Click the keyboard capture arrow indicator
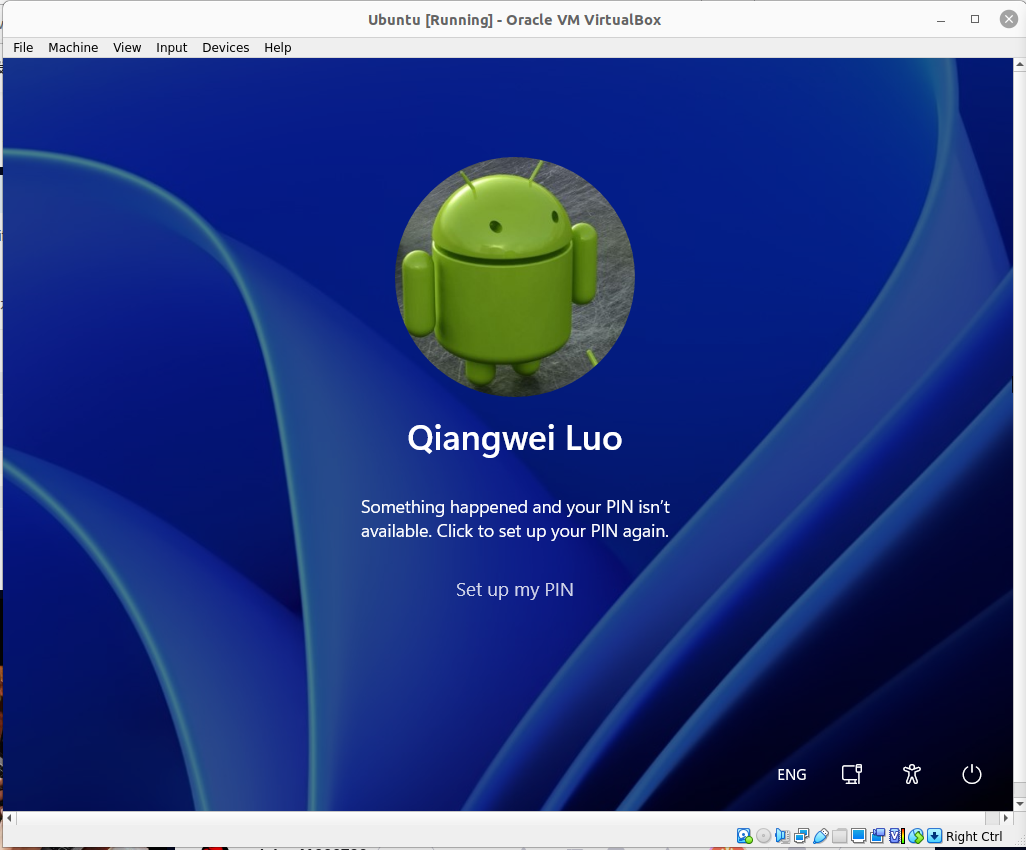This screenshot has width=1026, height=850. pos(934,836)
